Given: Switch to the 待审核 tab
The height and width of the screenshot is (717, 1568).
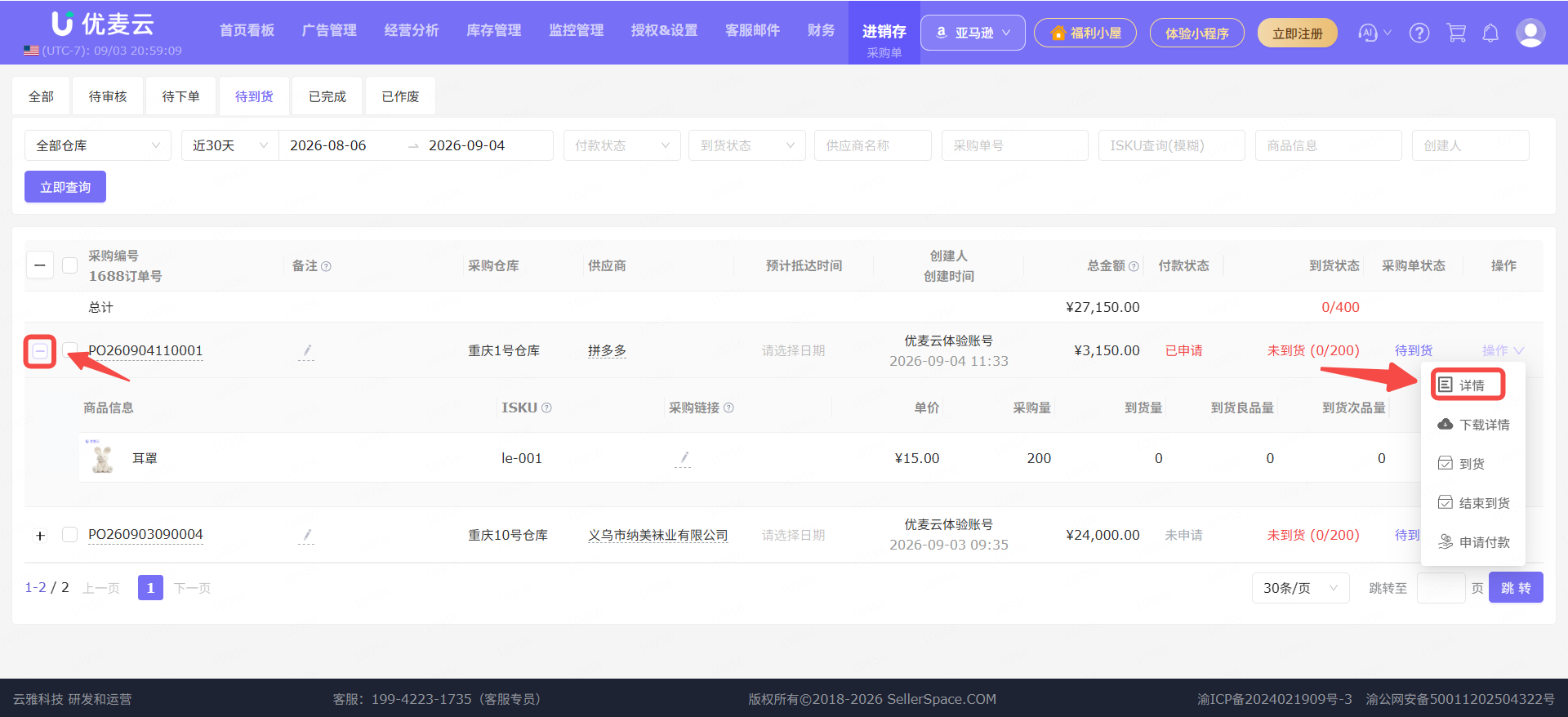Looking at the screenshot, I should (x=108, y=96).
